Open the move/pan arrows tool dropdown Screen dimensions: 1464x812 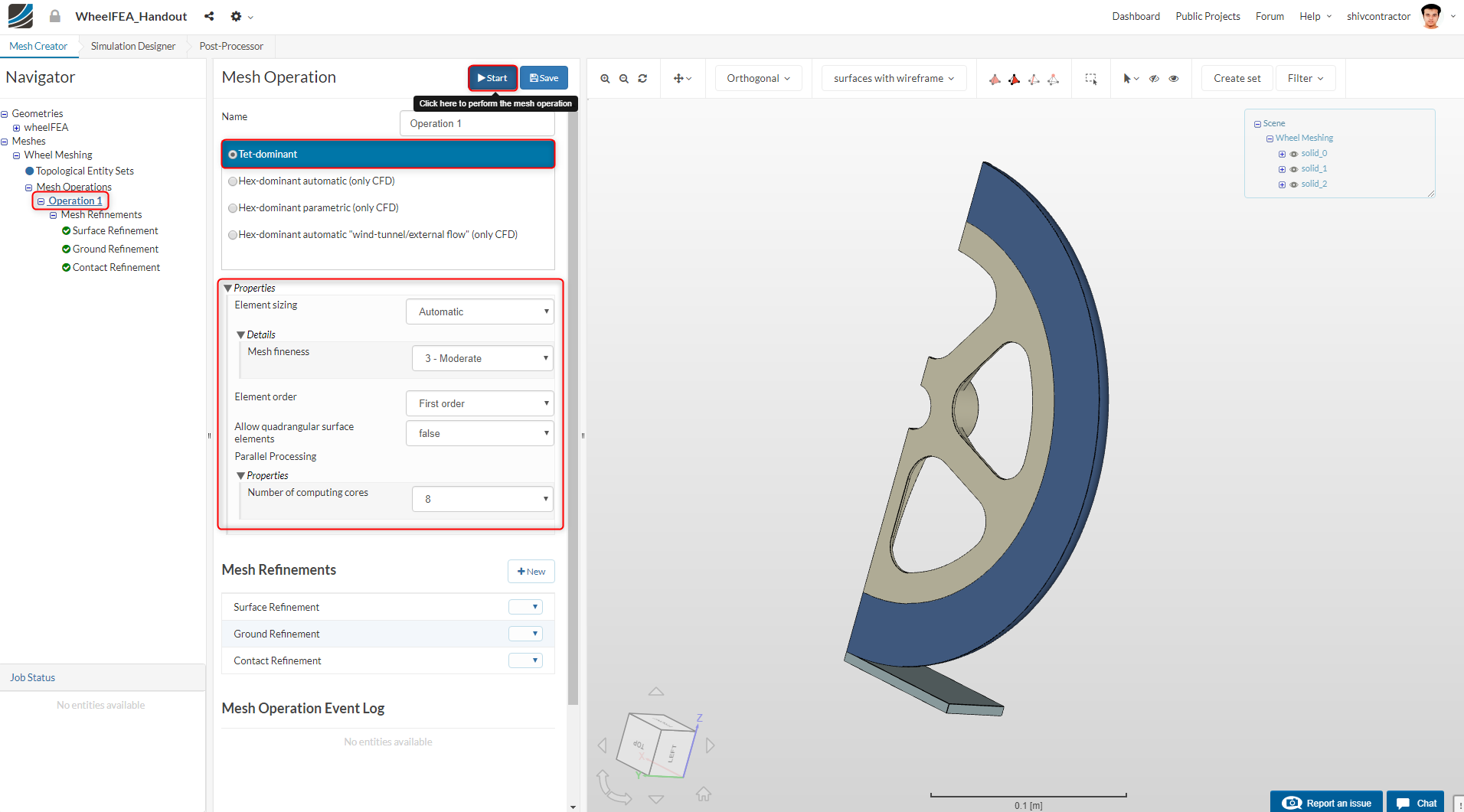pos(682,78)
